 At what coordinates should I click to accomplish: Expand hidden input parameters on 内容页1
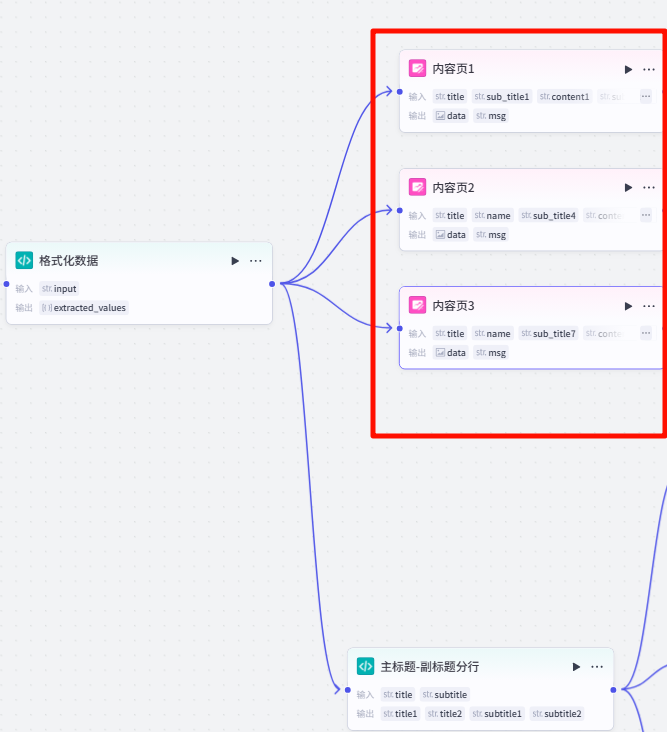click(646, 97)
